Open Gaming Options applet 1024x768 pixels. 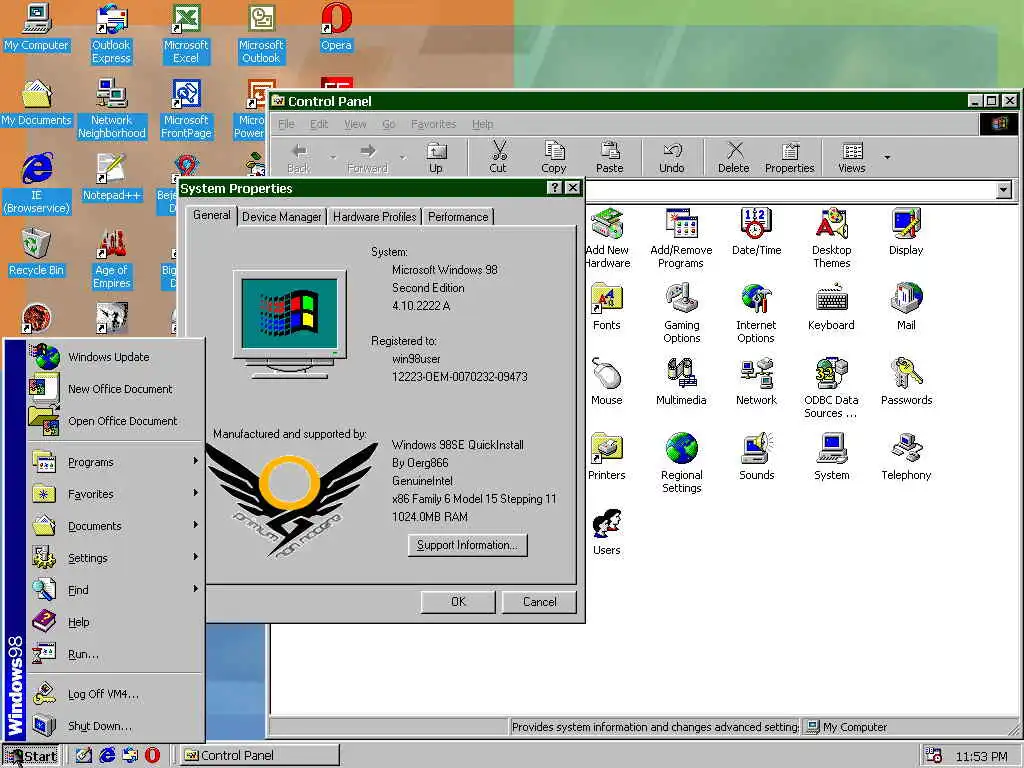681,313
